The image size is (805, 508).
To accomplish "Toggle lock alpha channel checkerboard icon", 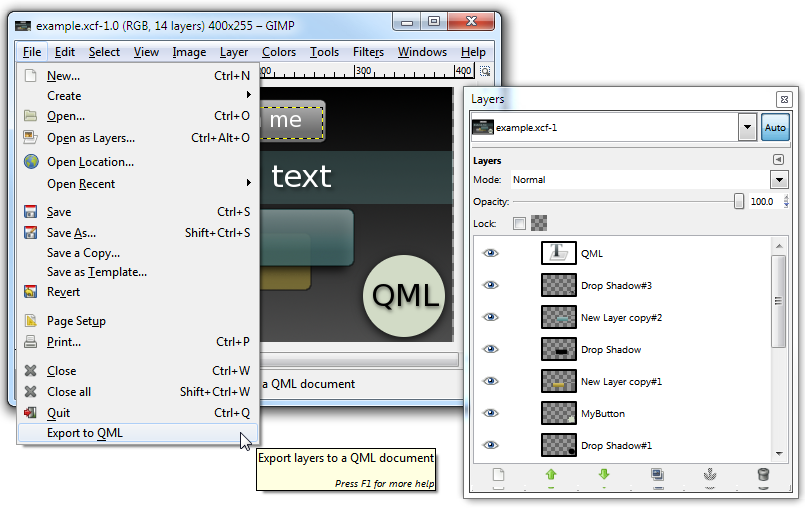I will (x=539, y=223).
